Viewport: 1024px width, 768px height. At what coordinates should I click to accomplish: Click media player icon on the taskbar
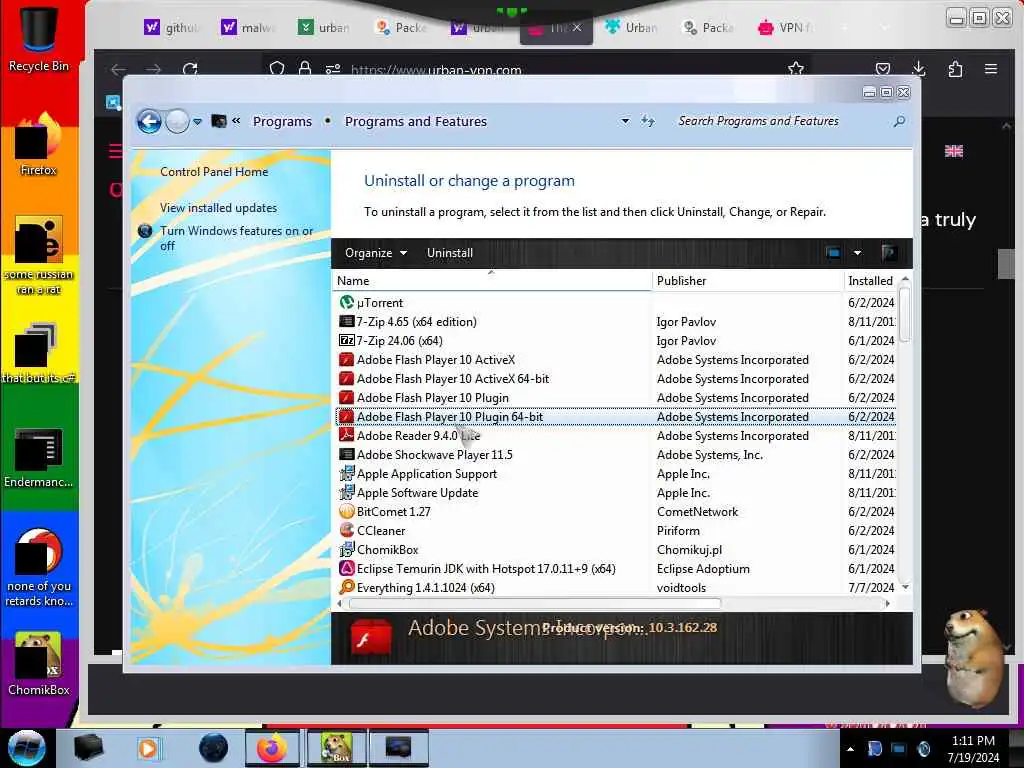[148, 748]
